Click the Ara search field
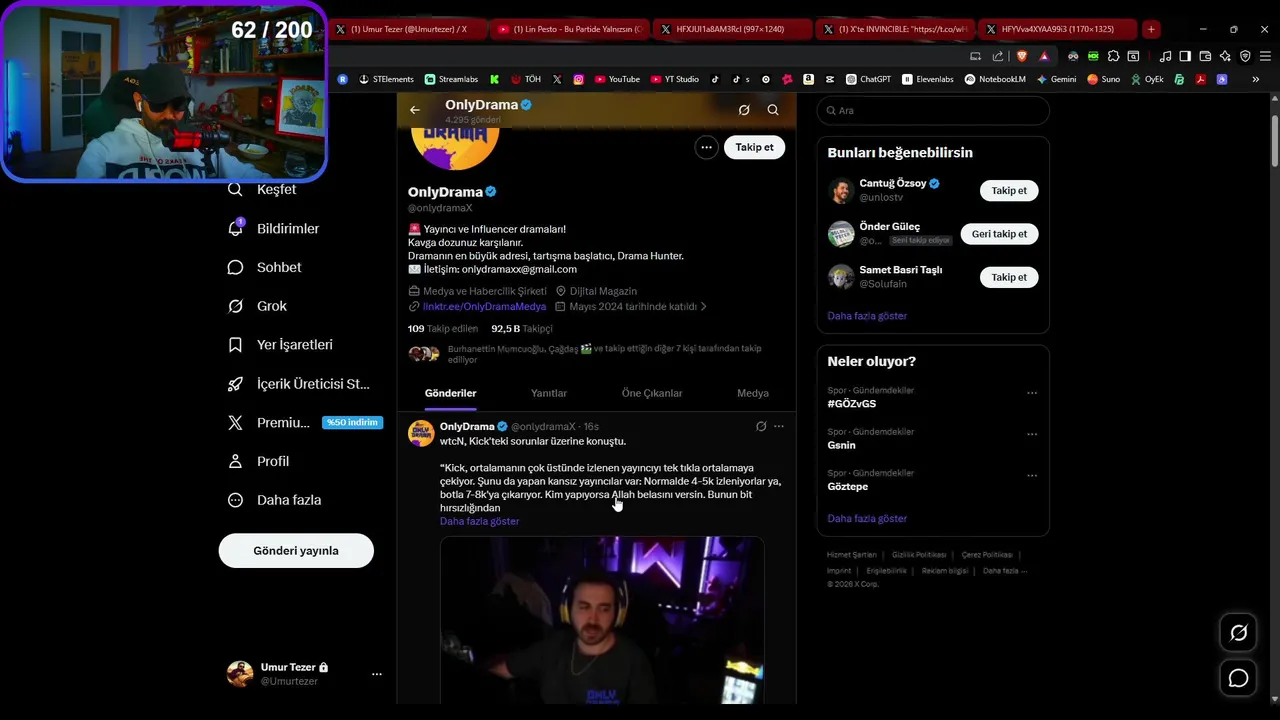1280x720 pixels. [x=933, y=111]
